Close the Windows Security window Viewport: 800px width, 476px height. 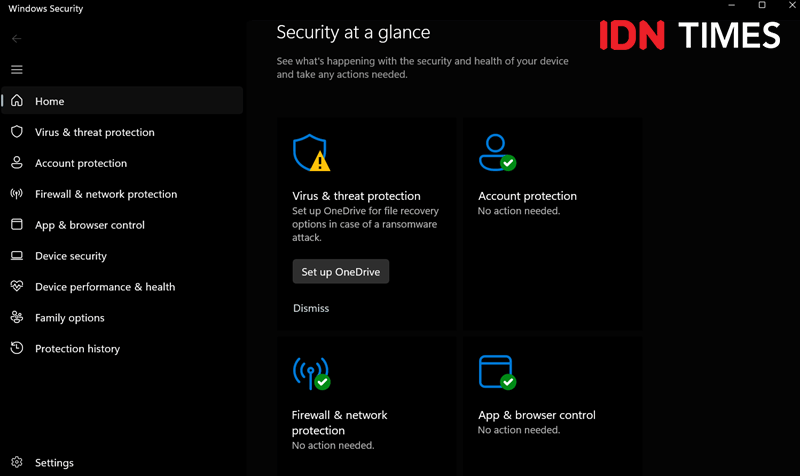(792, 5)
